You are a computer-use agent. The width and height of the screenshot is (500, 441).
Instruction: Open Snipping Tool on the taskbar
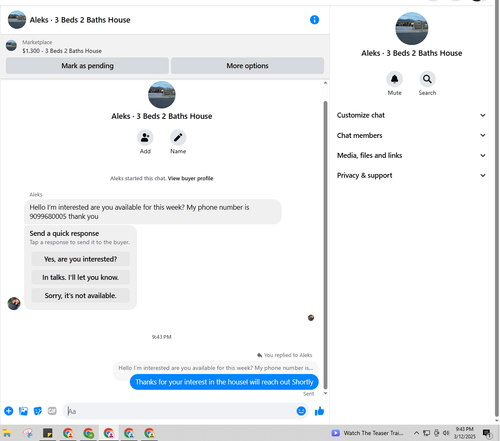click(28, 433)
